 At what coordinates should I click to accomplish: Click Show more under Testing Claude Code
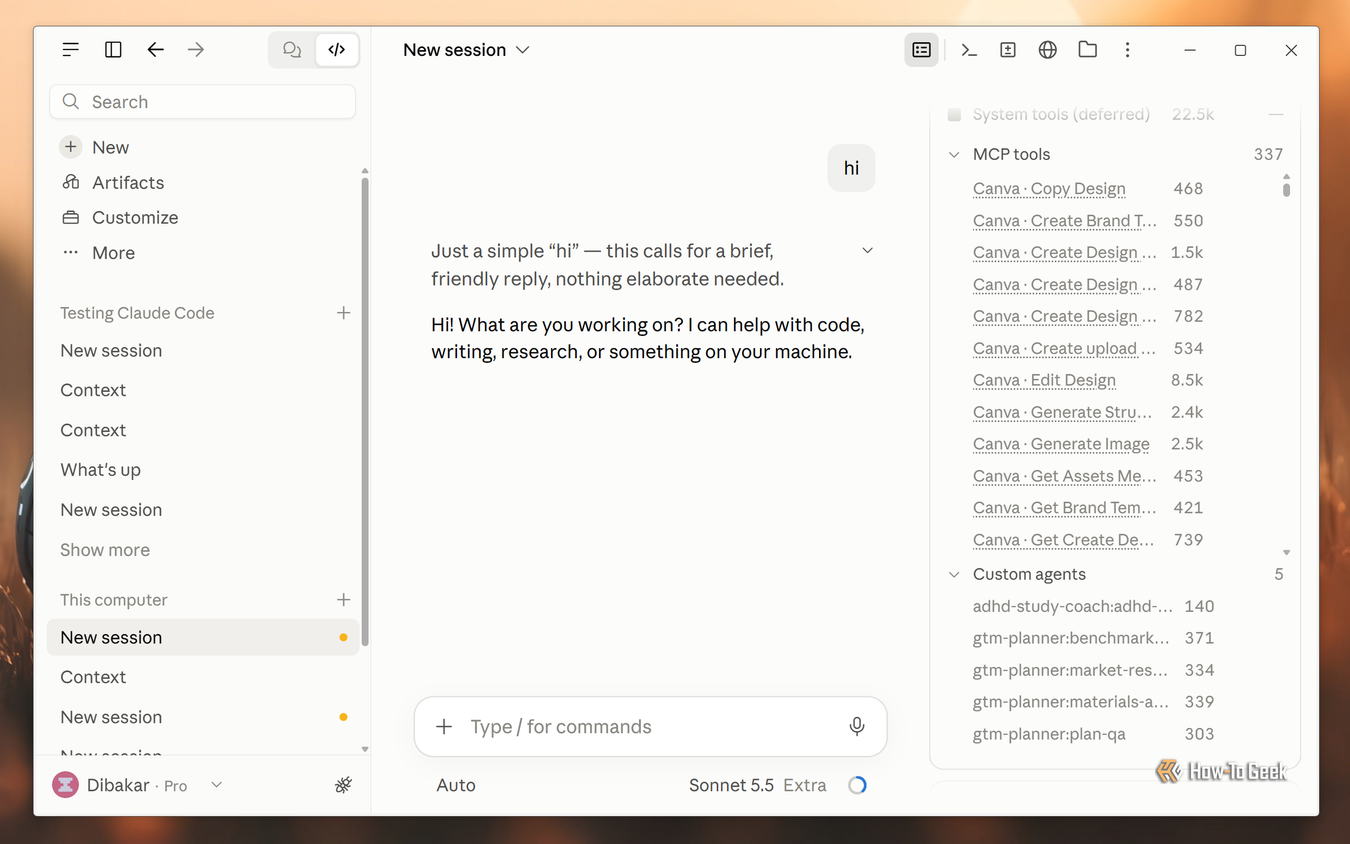click(x=105, y=550)
